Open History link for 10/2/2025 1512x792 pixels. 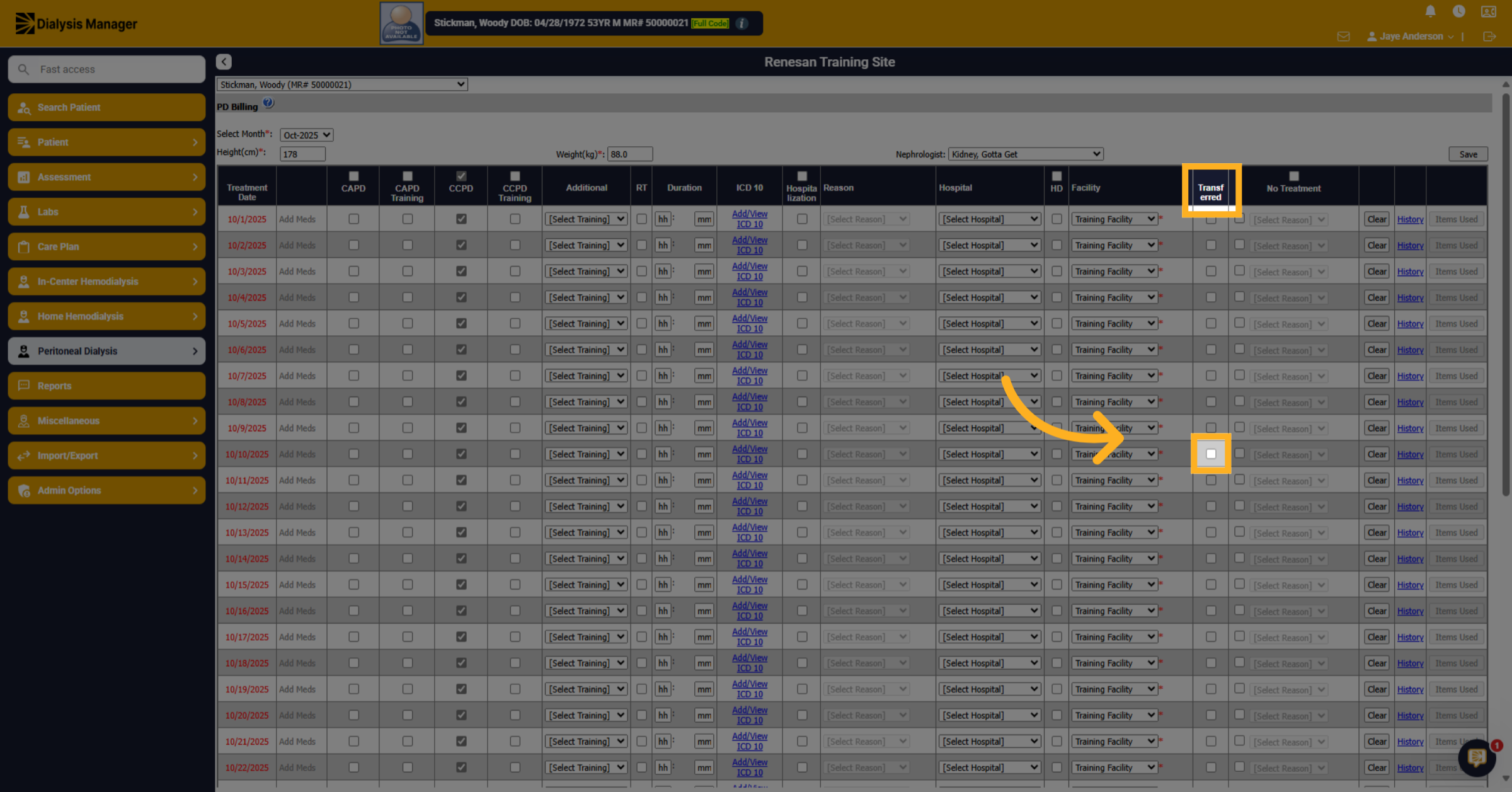[x=1410, y=246]
